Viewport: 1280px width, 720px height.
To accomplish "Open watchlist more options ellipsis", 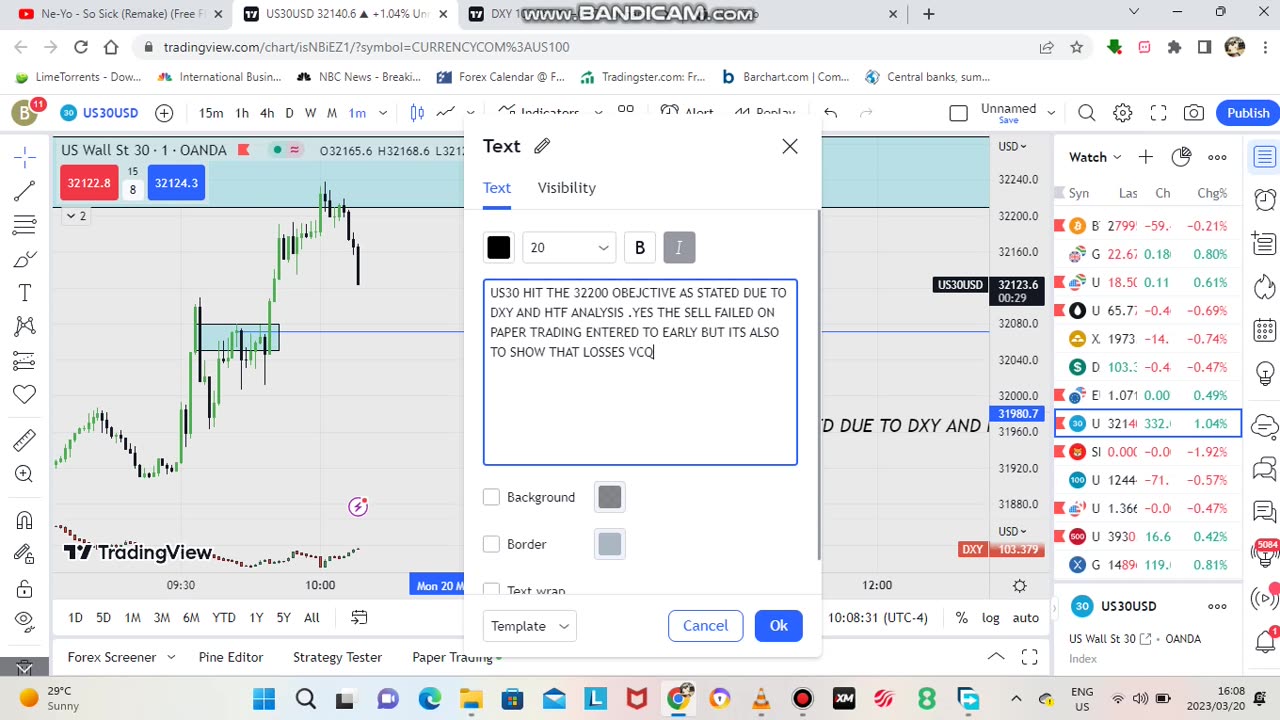I will tap(1217, 157).
